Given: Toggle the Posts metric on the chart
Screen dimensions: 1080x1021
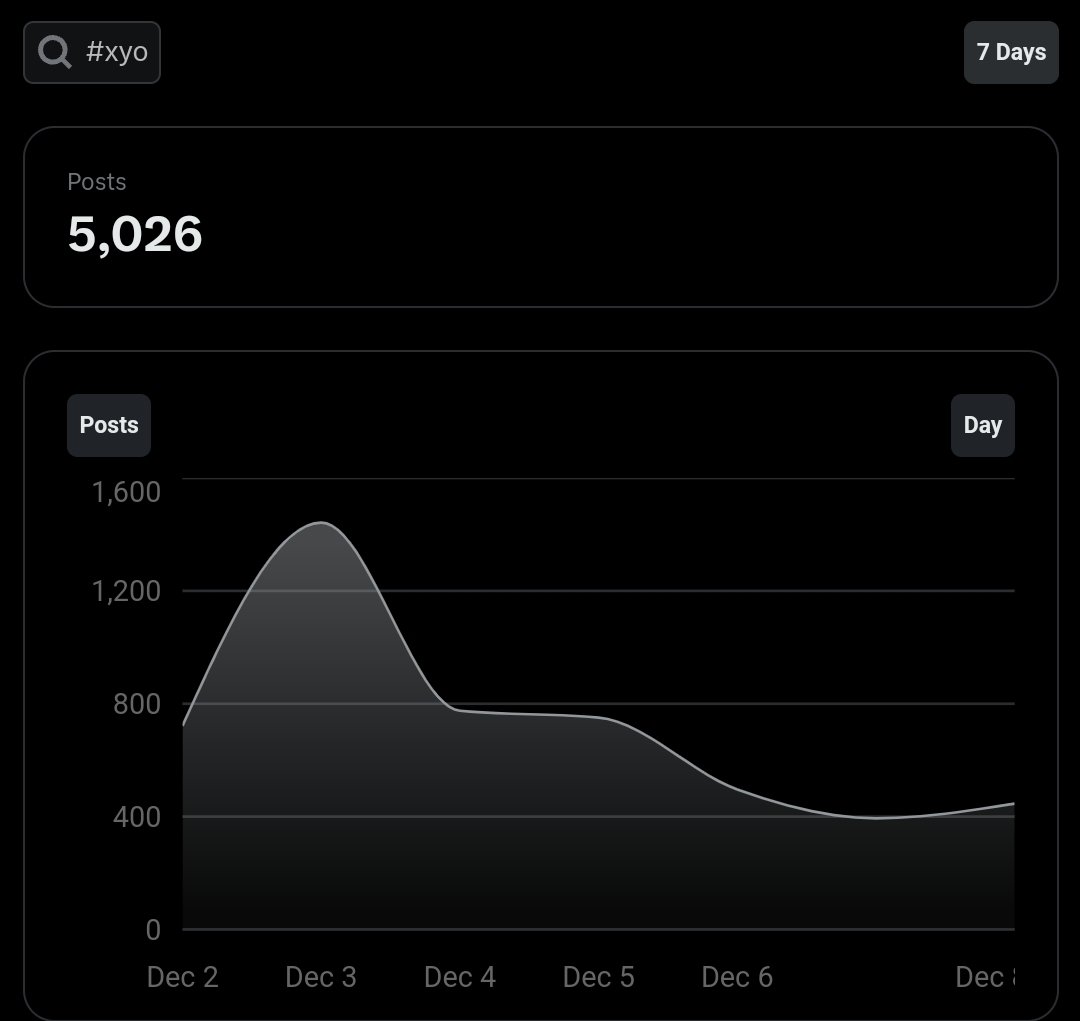Looking at the screenshot, I should coord(108,425).
